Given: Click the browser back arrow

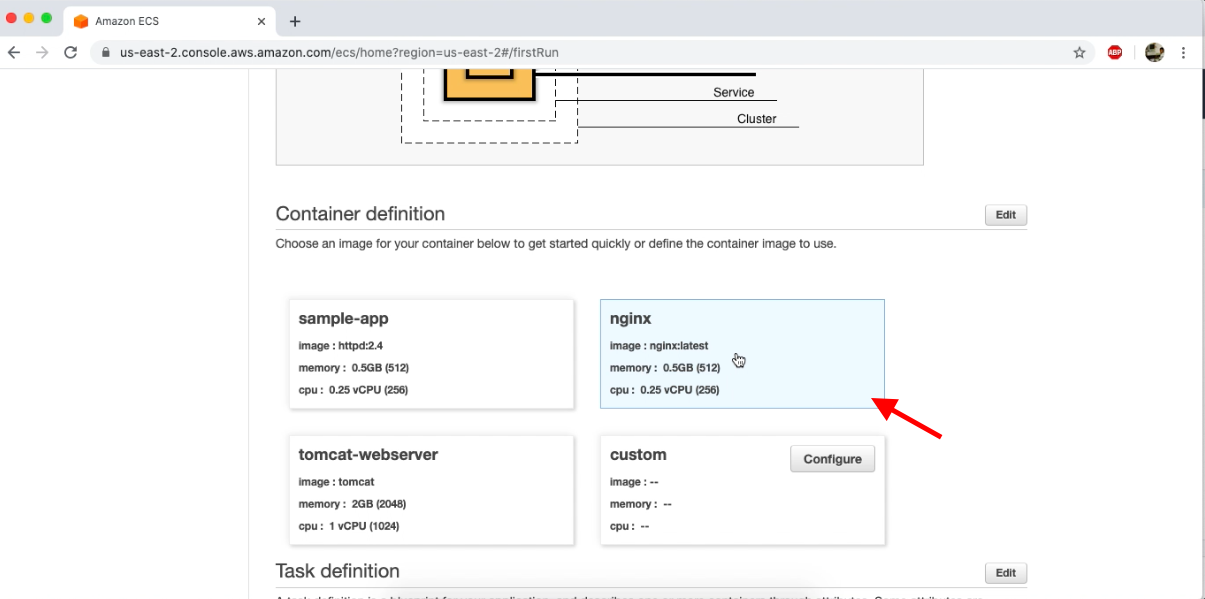Looking at the screenshot, I should tap(13, 51).
